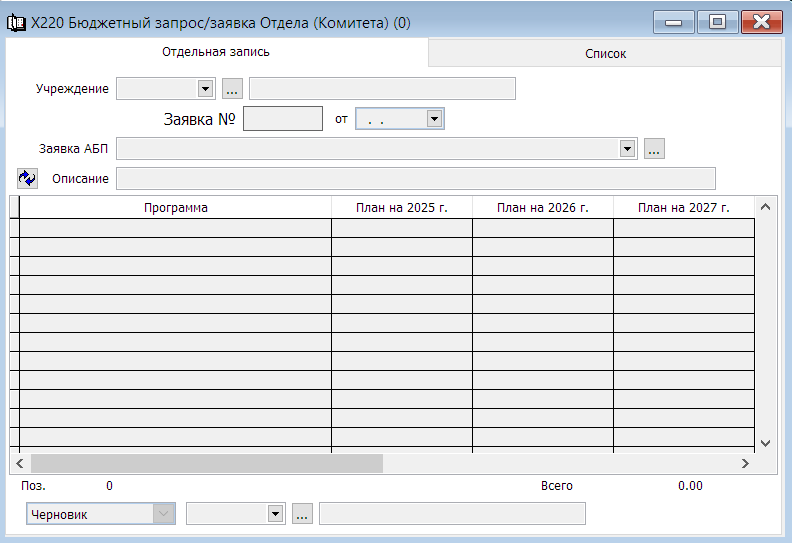Expand the Учреждение dropdown
Image resolution: width=792 pixels, height=543 pixels.
(x=206, y=89)
